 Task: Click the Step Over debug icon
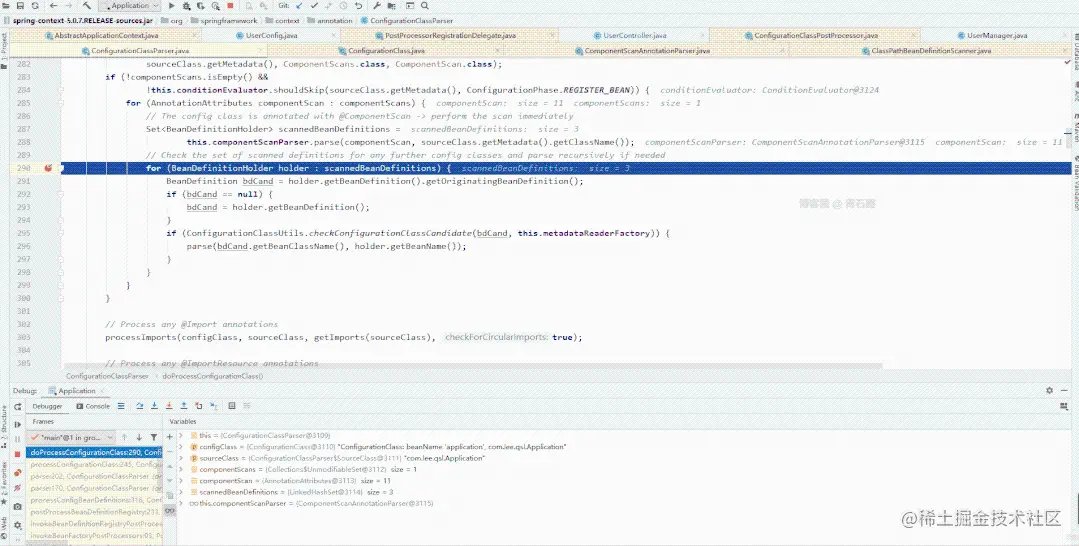tap(140, 406)
